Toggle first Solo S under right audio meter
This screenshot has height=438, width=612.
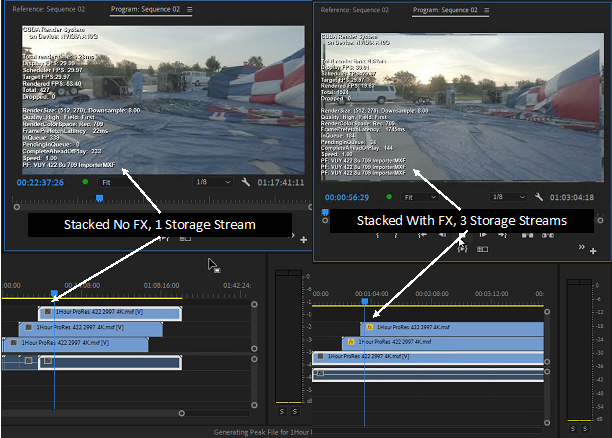pos(573,428)
